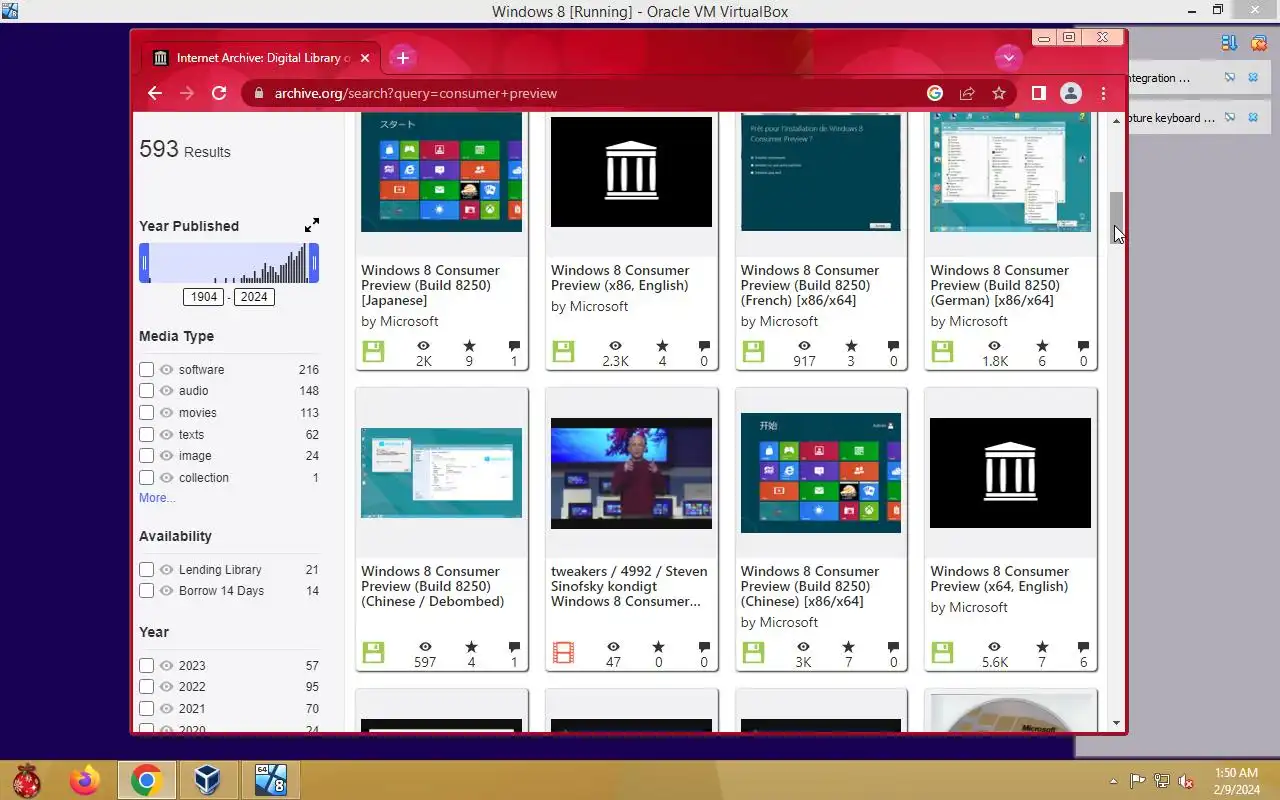Open the tweakers Steven Sinofsky video title
Screen dimensions: 1280x800
click(x=629, y=586)
